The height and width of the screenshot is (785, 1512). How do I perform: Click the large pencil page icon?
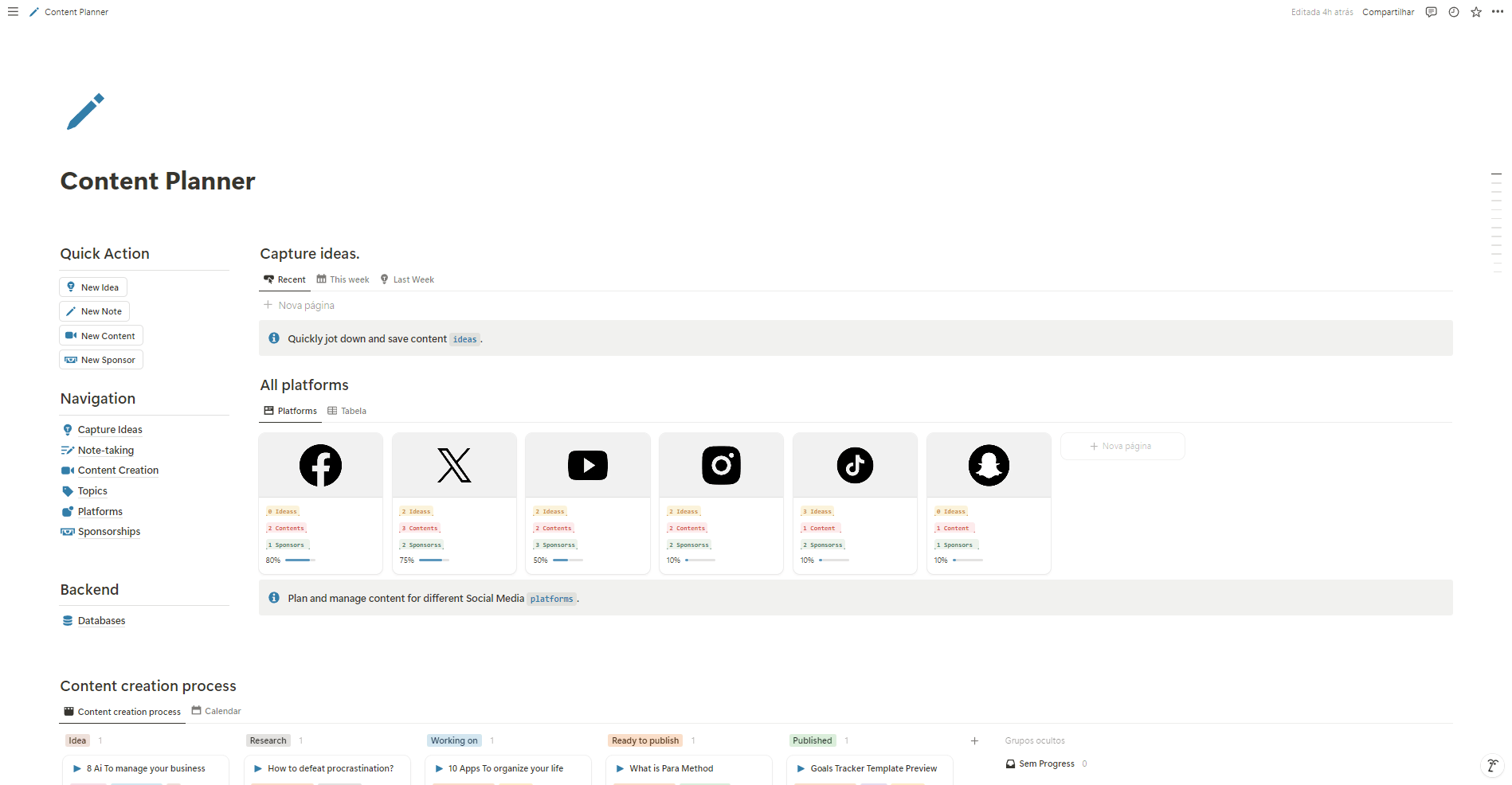tap(85, 111)
